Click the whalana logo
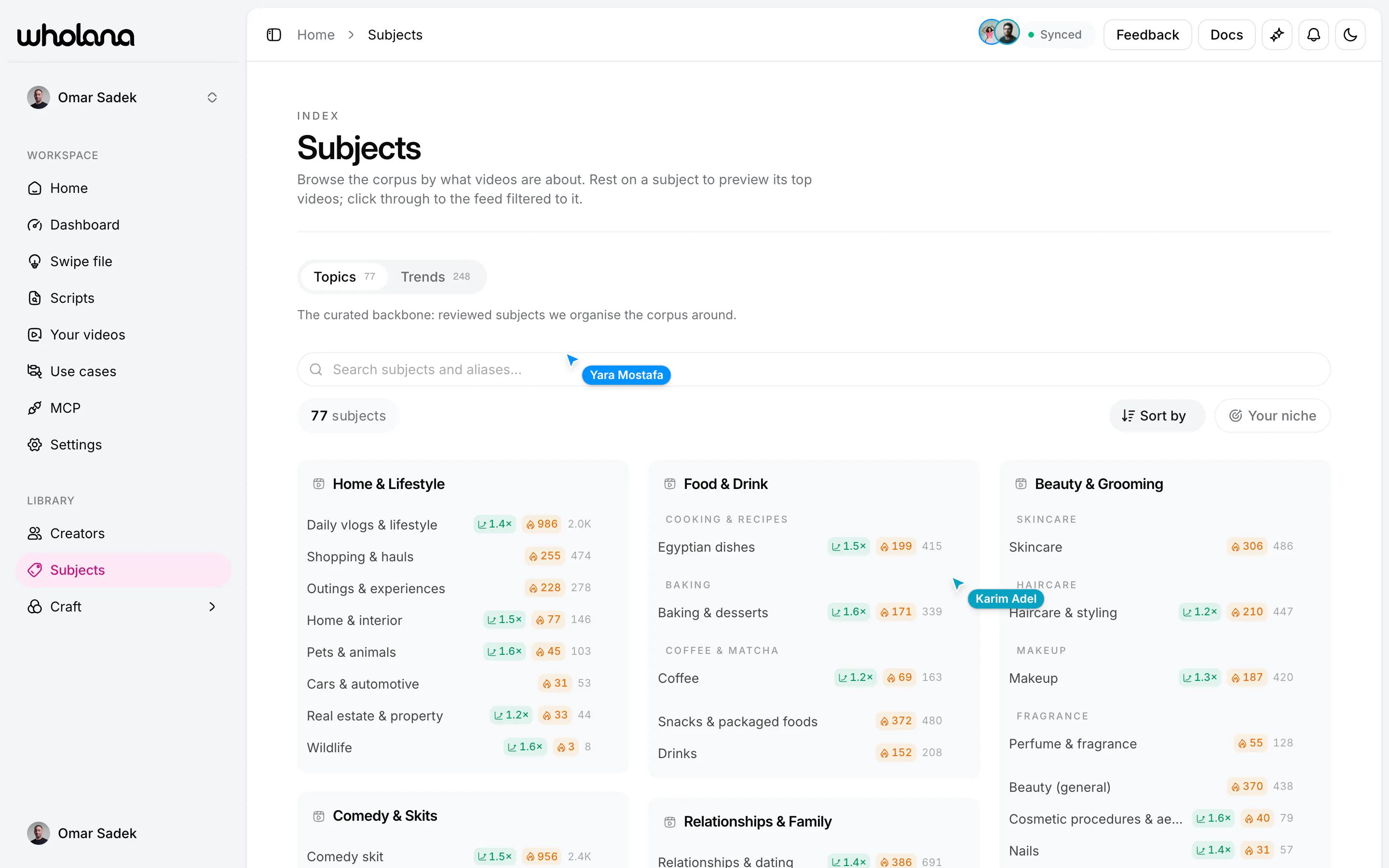The width and height of the screenshot is (1389, 868). point(76,35)
